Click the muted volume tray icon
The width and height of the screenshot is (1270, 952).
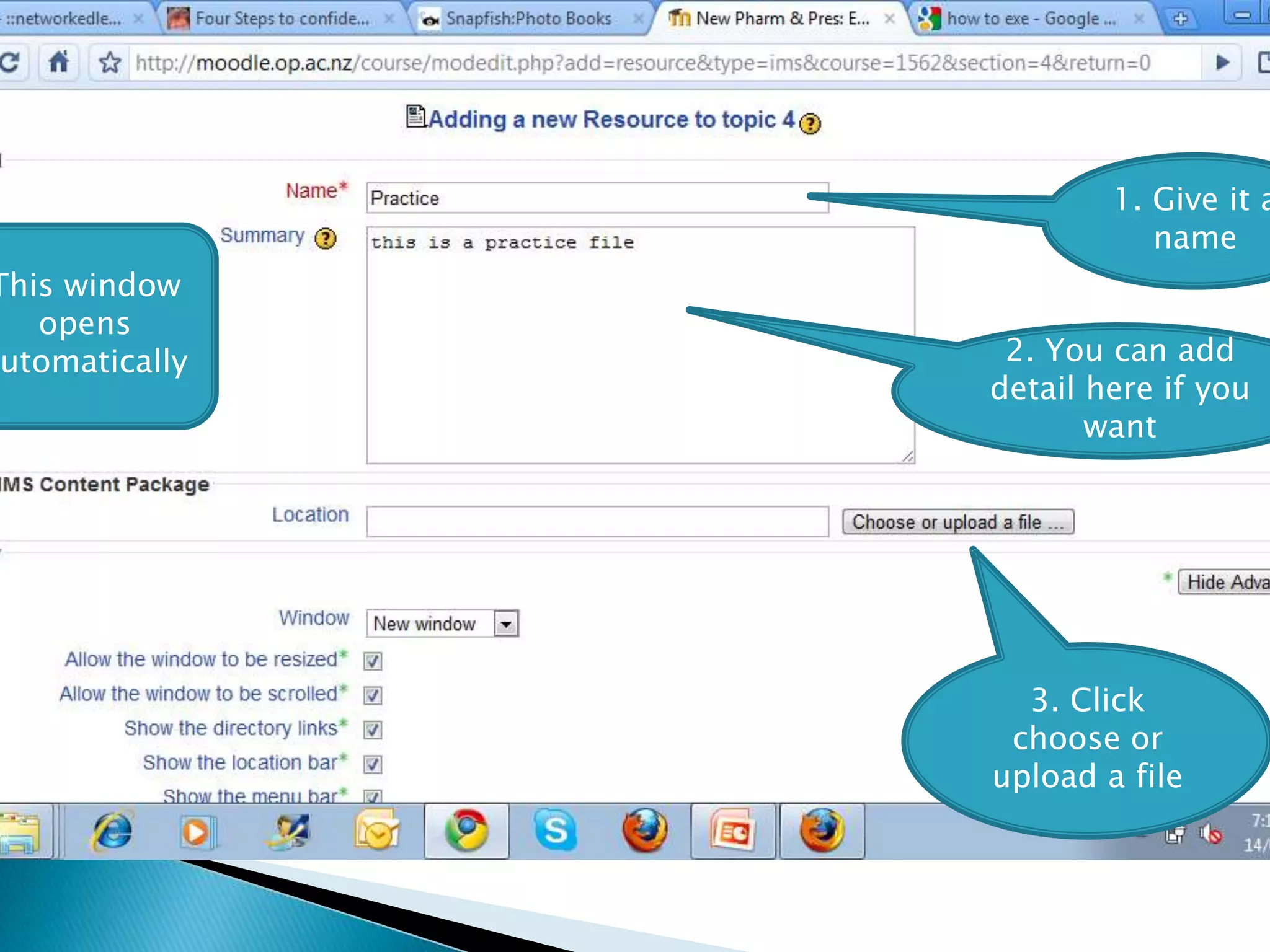click(x=1210, y=834)
